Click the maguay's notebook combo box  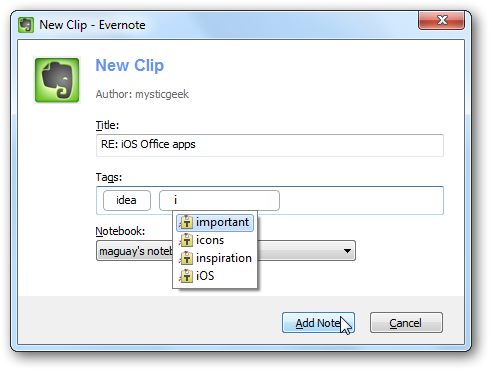click(x=226, y=251)
